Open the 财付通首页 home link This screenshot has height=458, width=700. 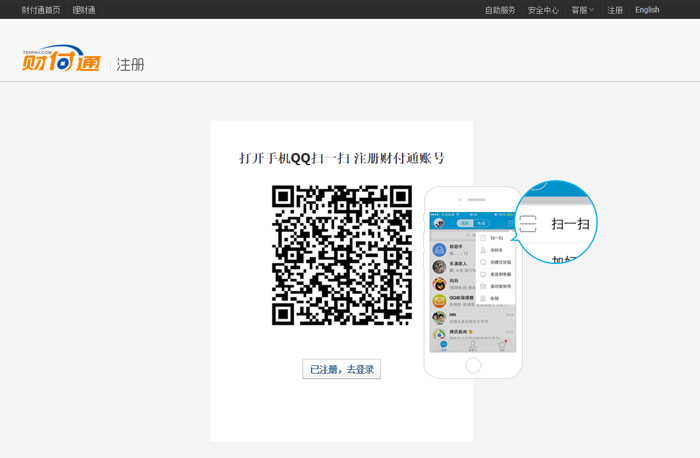coord(41,10)
